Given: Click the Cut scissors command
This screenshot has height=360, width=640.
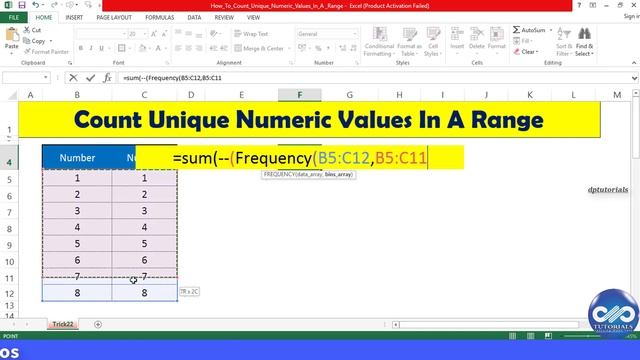Looking at the screenshot, I should click(32, 30).
